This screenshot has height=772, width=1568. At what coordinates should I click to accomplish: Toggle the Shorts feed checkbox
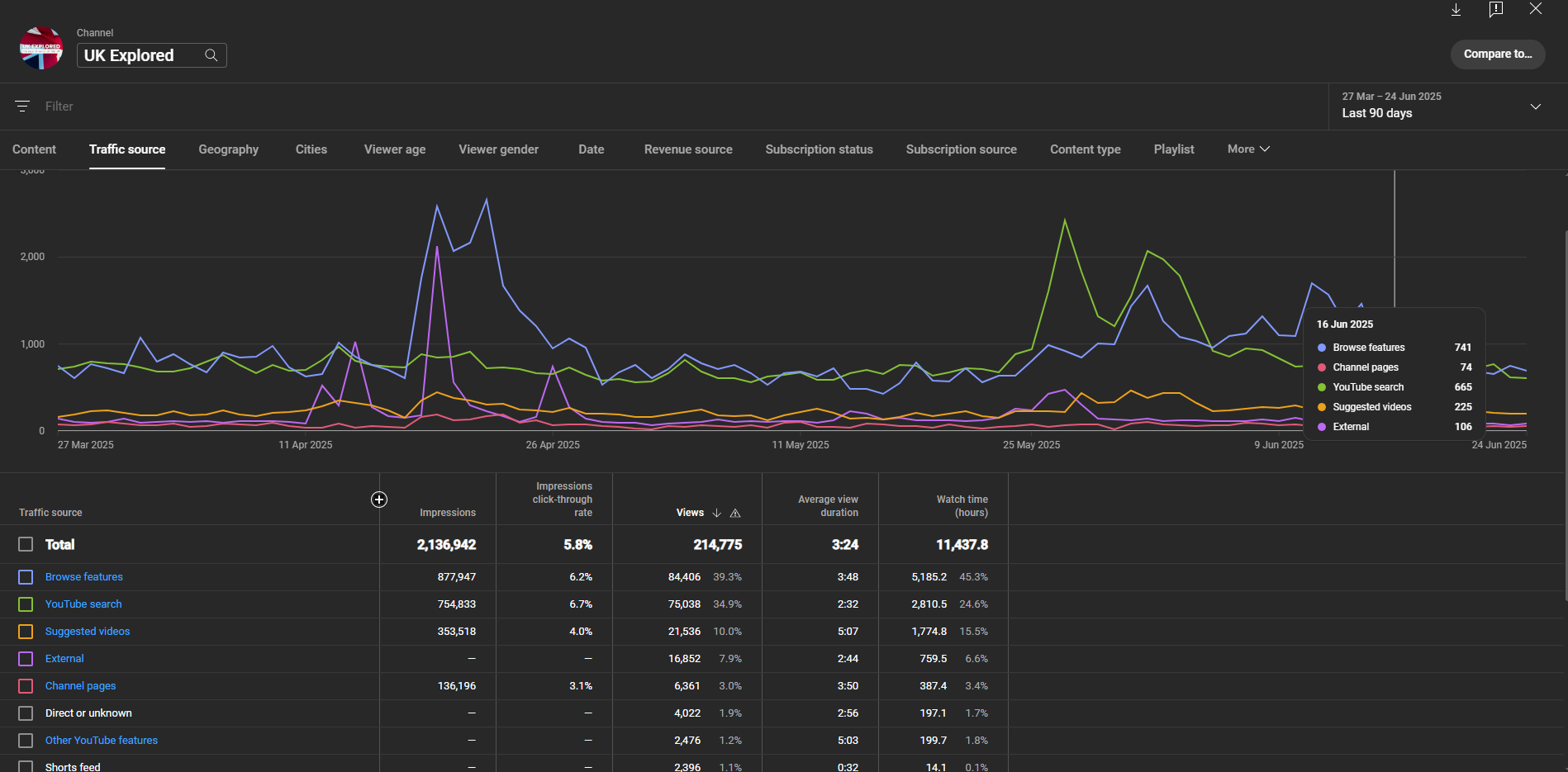click(x=26, y=766)
